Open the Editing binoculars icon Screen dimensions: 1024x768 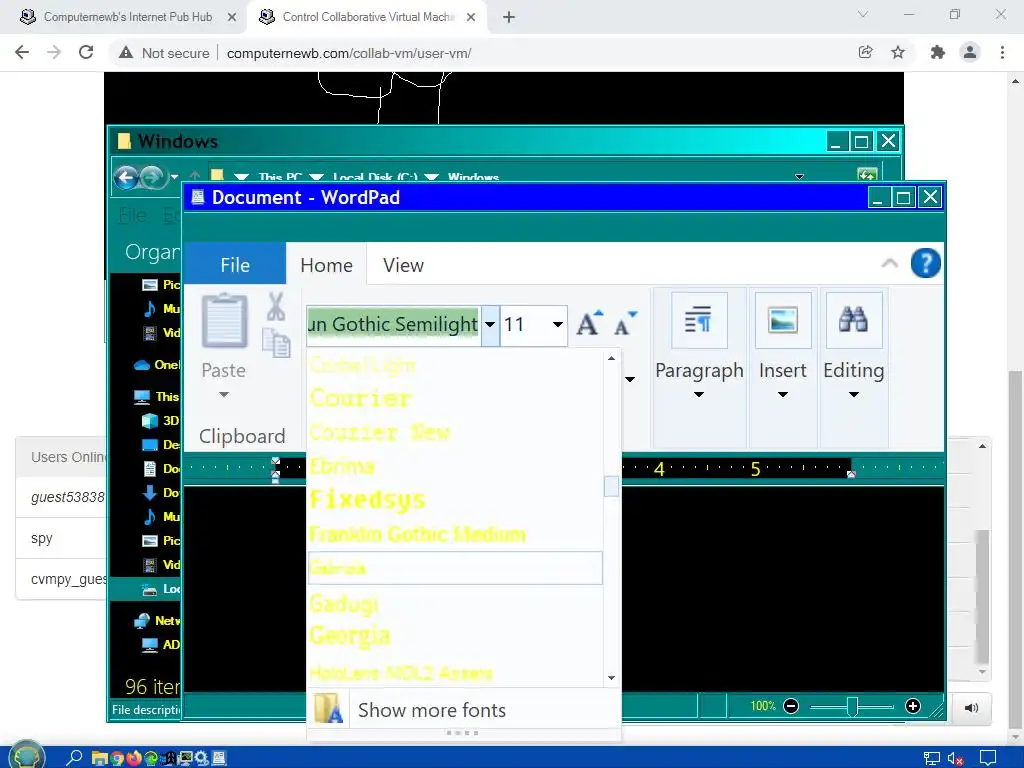pos(854,321)
